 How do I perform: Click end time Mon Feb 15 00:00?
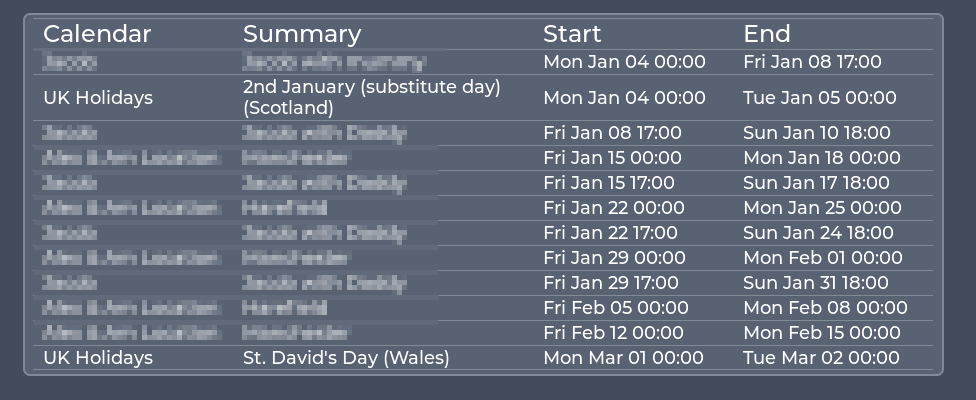(822, 332)
